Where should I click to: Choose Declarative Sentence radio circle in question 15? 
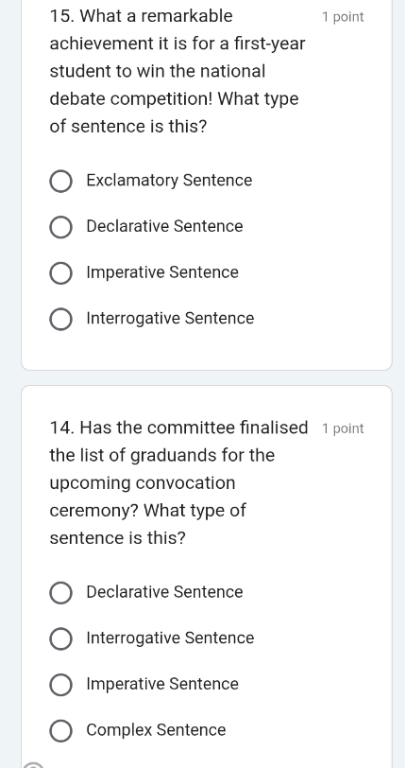(61, 227)
